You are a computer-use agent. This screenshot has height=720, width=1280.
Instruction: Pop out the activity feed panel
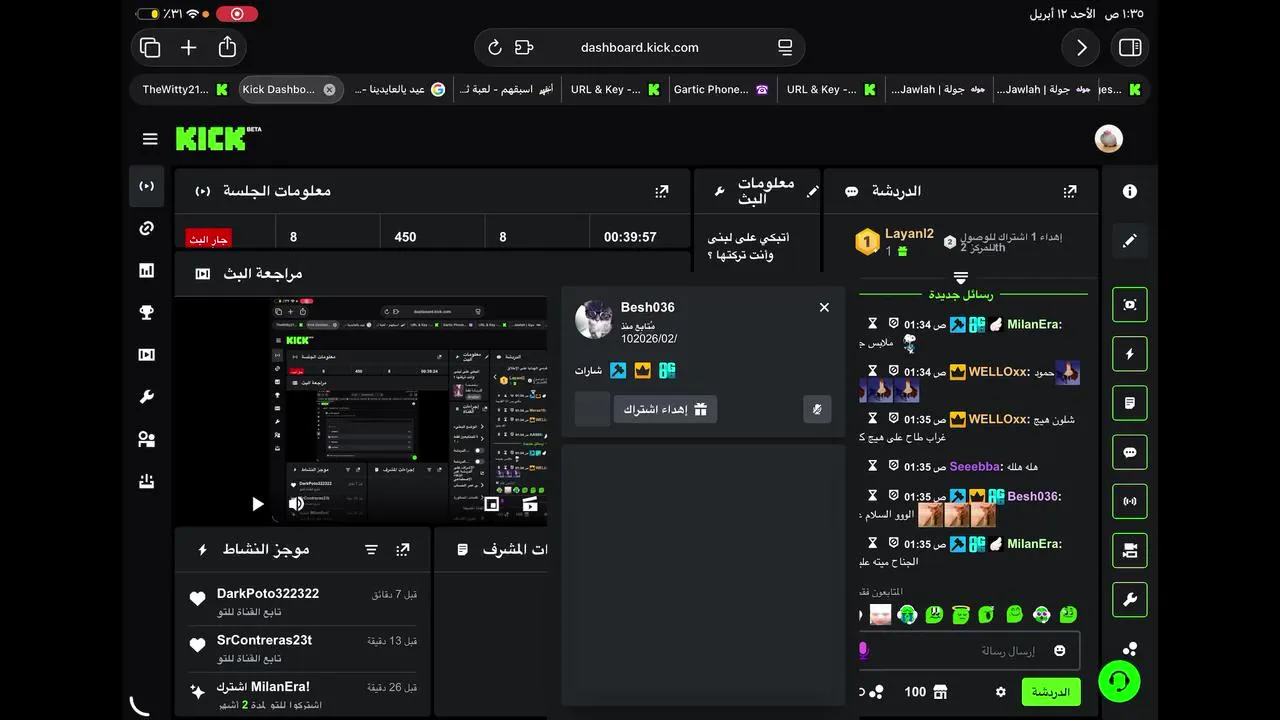click(403, 550)
